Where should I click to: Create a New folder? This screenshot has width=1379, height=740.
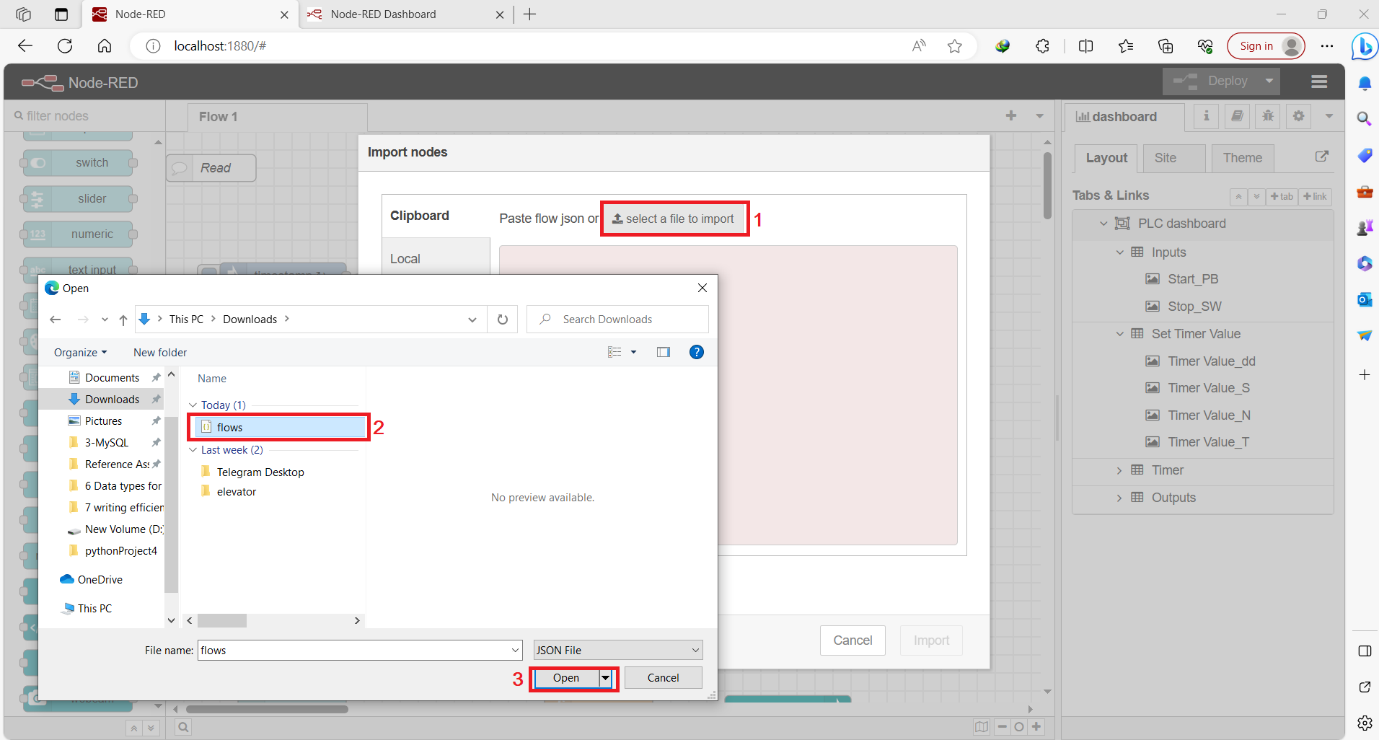[x=160, y=352]
